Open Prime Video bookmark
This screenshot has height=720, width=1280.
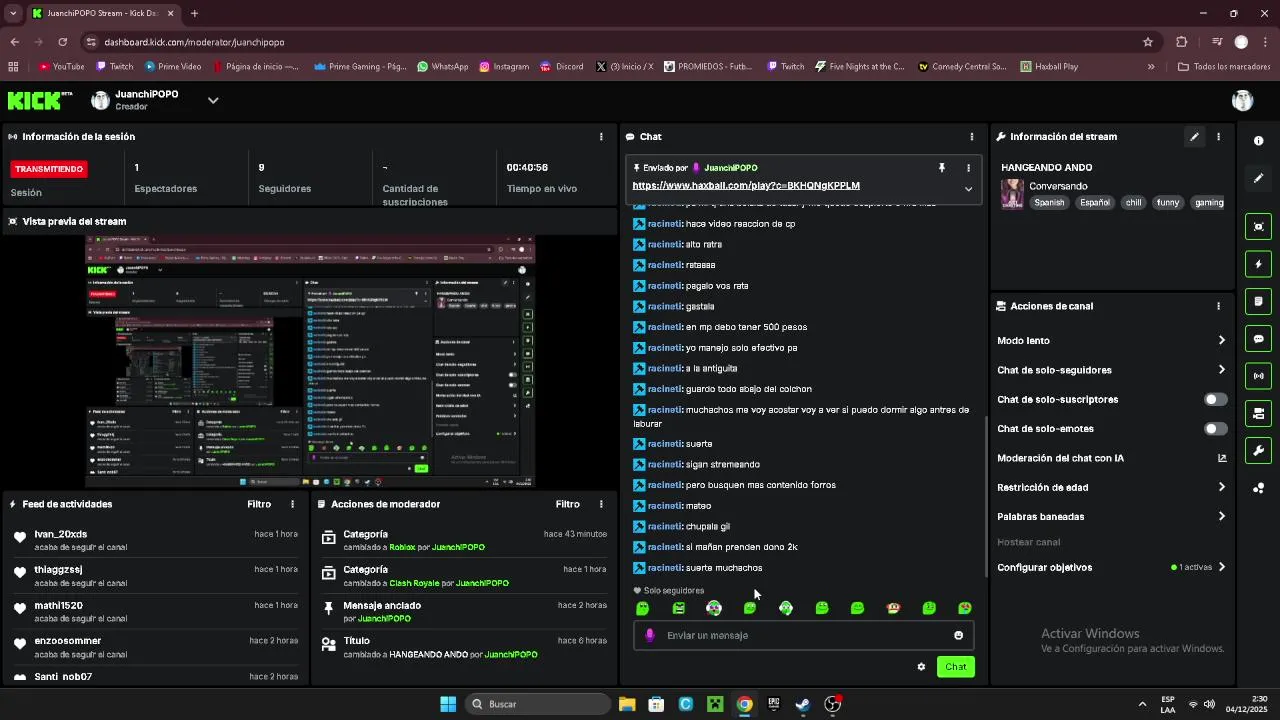(172, 67)
